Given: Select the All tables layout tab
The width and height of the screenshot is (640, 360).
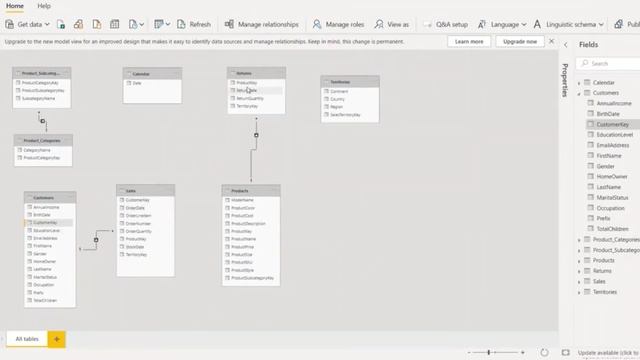Looking at the screenshot, I should pyautogui.click(x=27, y=339).
